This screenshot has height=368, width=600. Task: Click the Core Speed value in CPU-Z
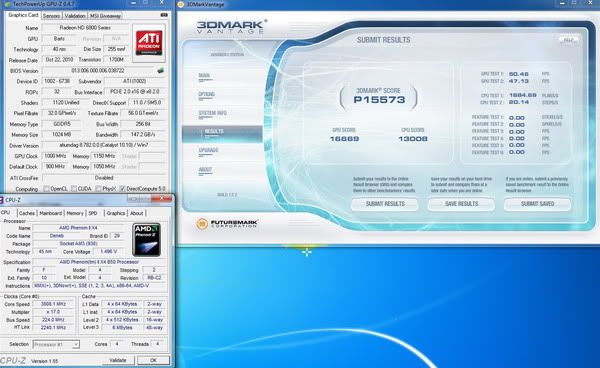click(53, 304)
